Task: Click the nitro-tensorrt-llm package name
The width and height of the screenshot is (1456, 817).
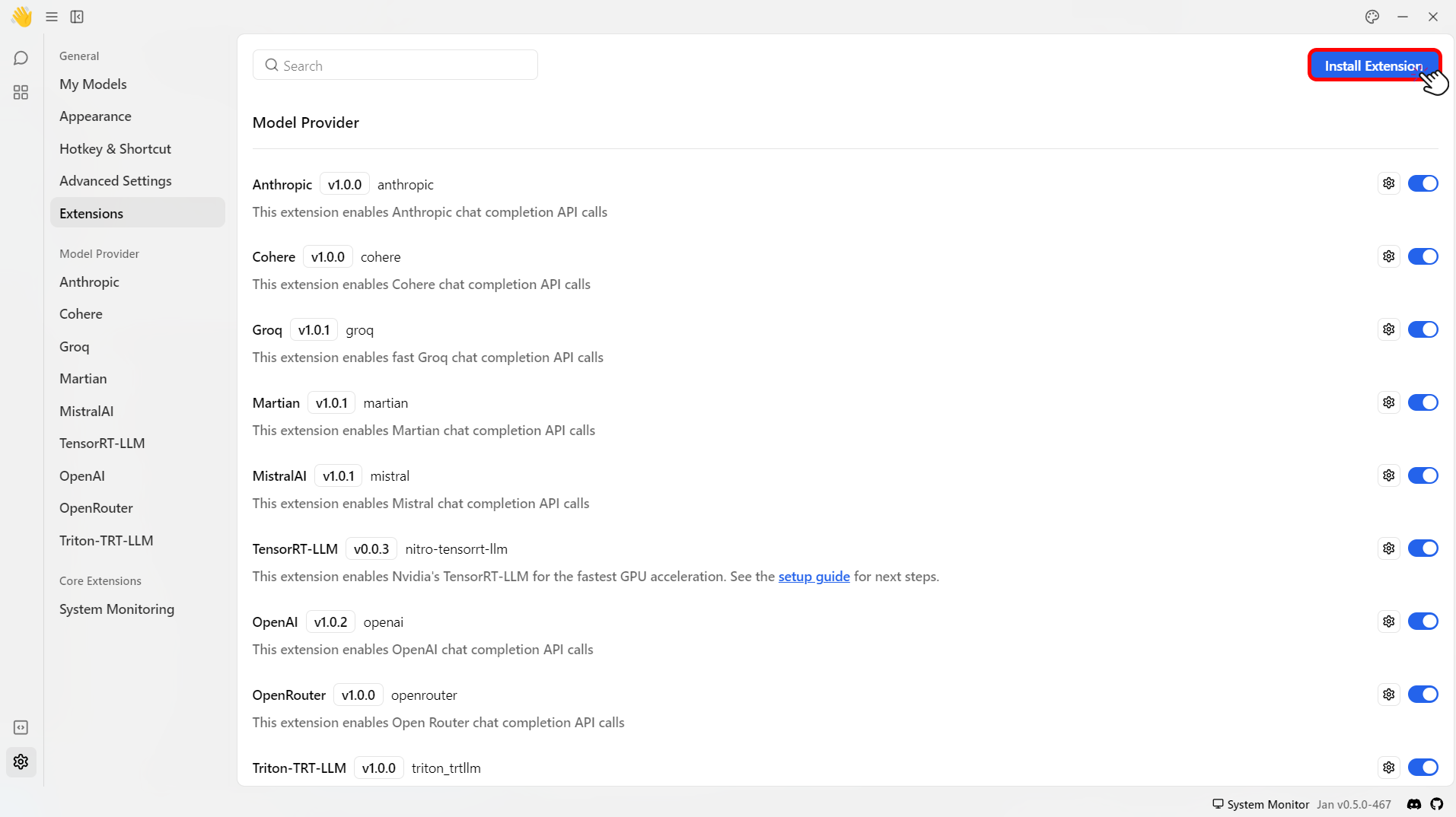Action: click(x=456, y=548)
